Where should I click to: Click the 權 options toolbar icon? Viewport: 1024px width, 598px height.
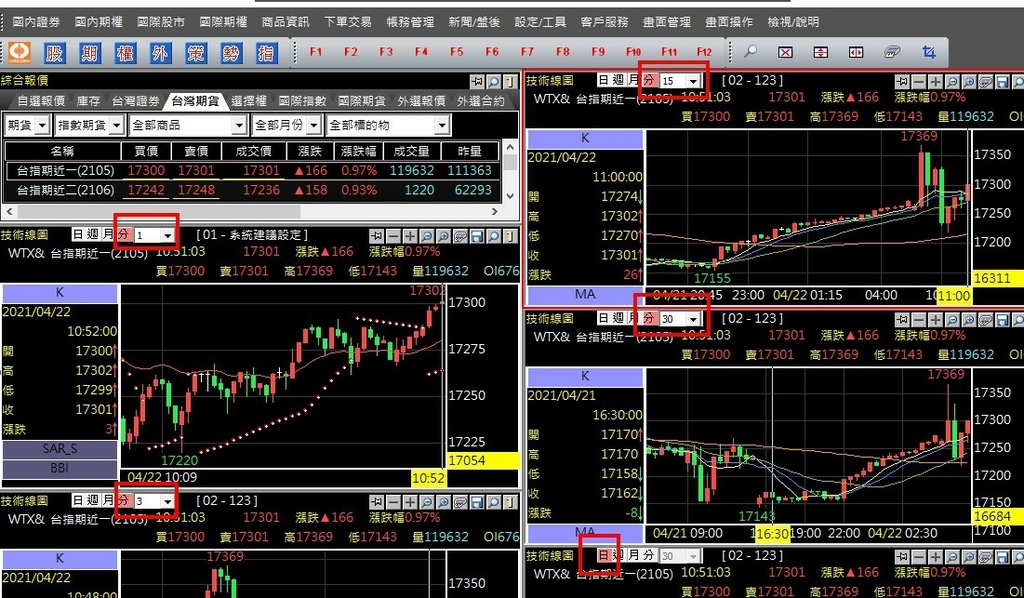pyautogui.click(x=125, y=52)
